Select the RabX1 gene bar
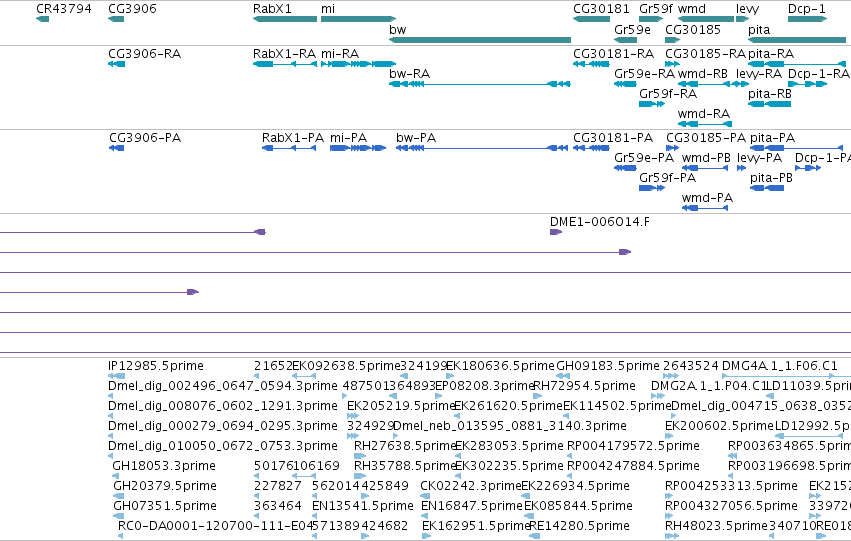Image resolution: width=851 pixels, height=541 pixels. coord(285,19)
